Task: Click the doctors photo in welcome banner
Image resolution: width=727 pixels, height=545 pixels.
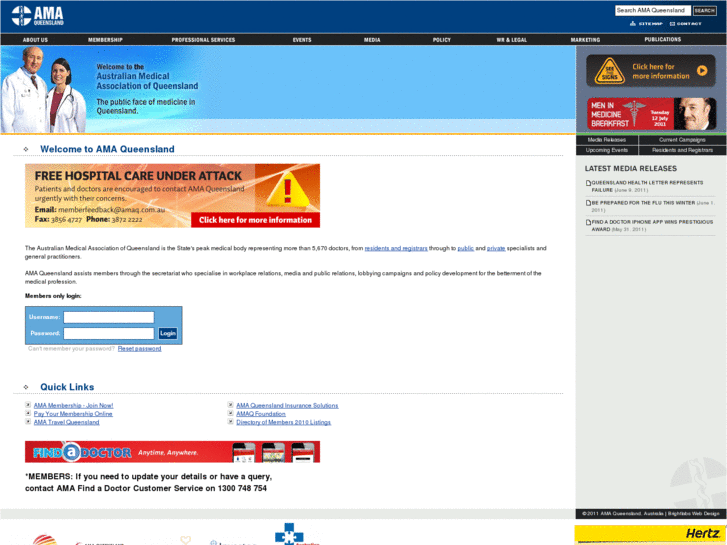Action: pos(43,90)
